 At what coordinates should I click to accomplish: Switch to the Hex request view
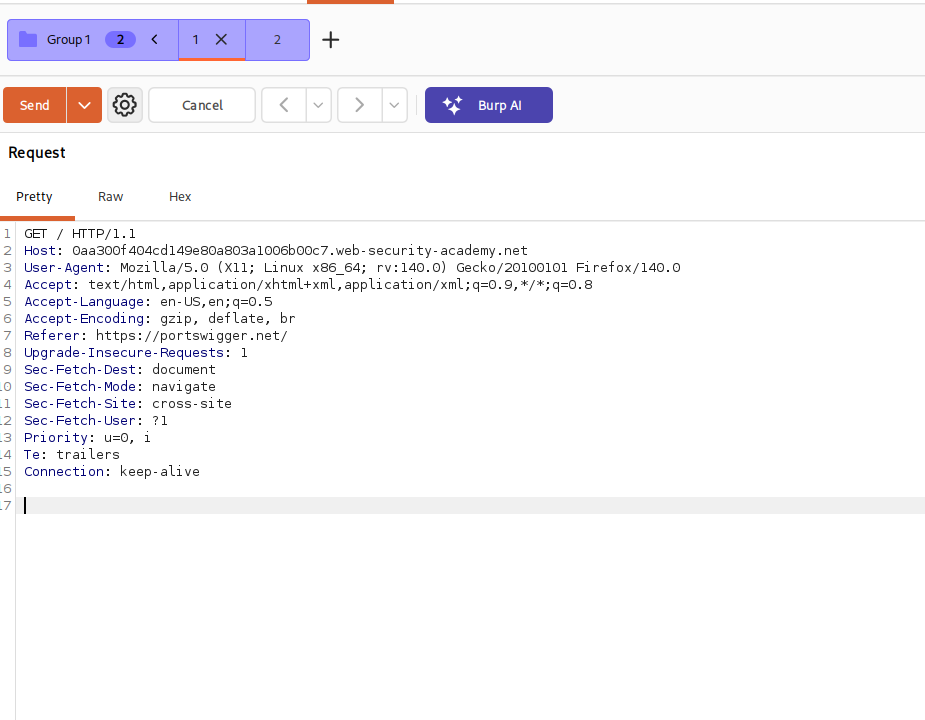pyautogui.click(x=180, y=197)
